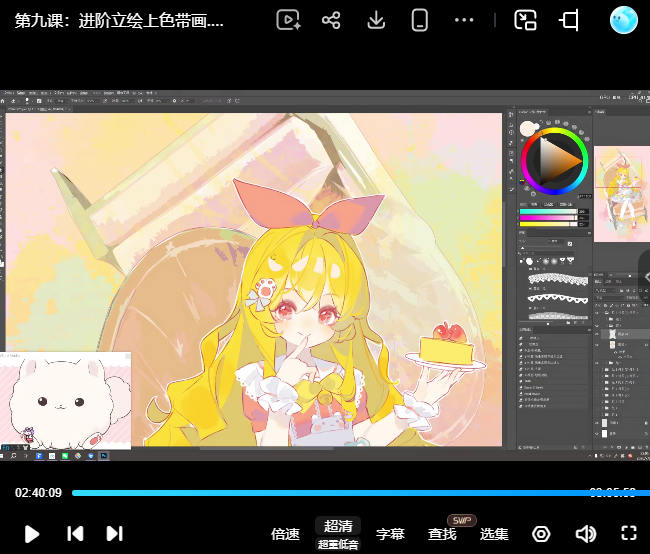
Task: Click the white fluffy mascot webcam overlay
Action: point(65,401)
